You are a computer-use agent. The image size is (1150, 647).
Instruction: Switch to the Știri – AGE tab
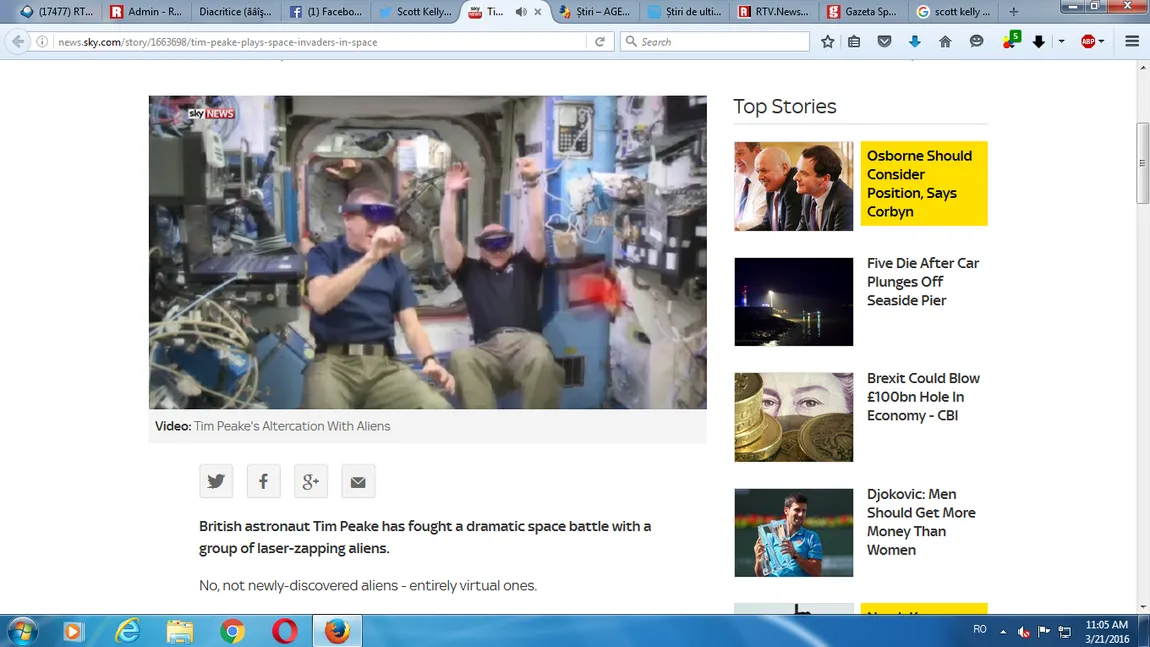click(593, 12)
